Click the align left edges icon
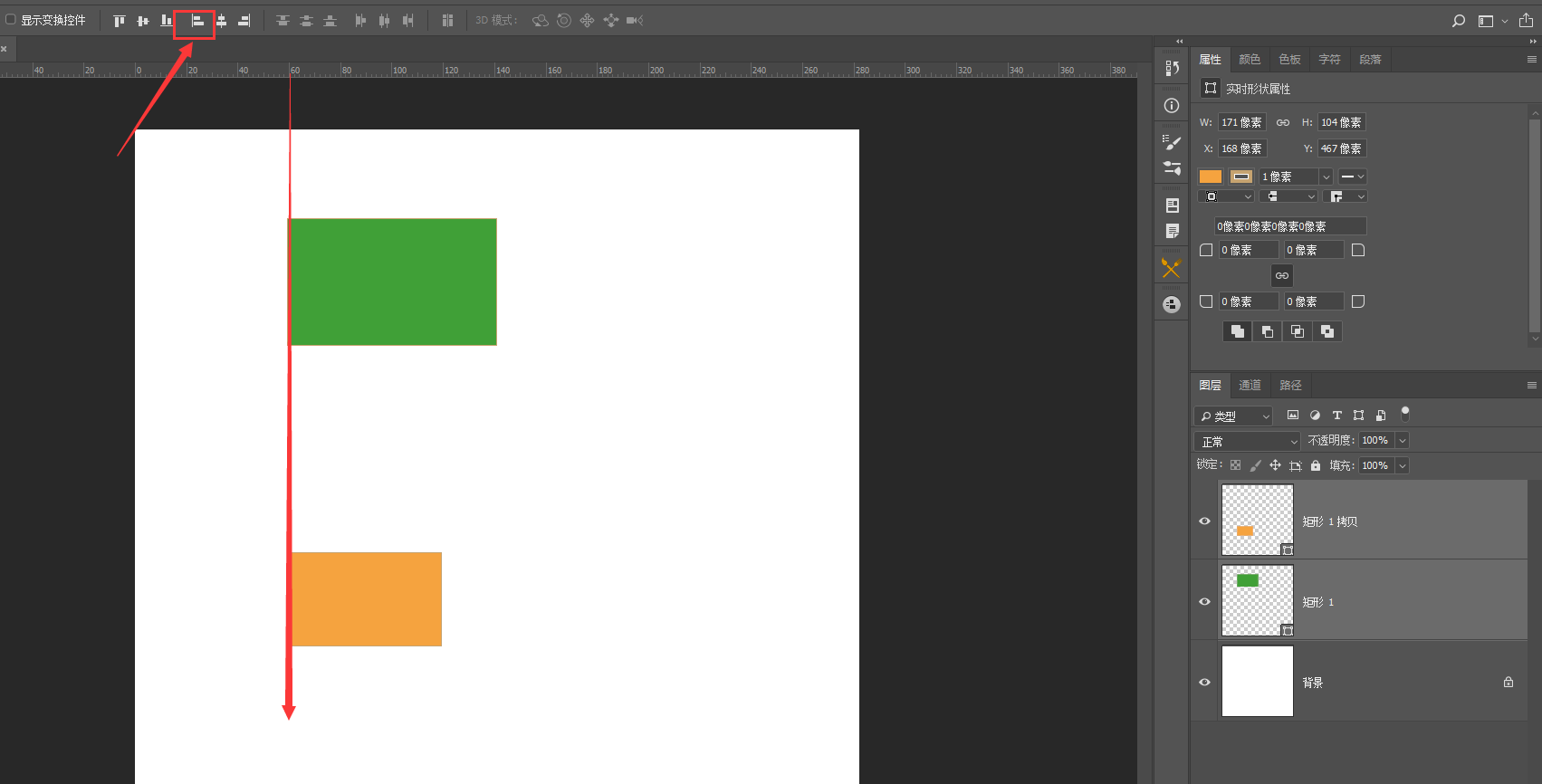This screenshot has height=784, width=1542. (x=197, y=21)
